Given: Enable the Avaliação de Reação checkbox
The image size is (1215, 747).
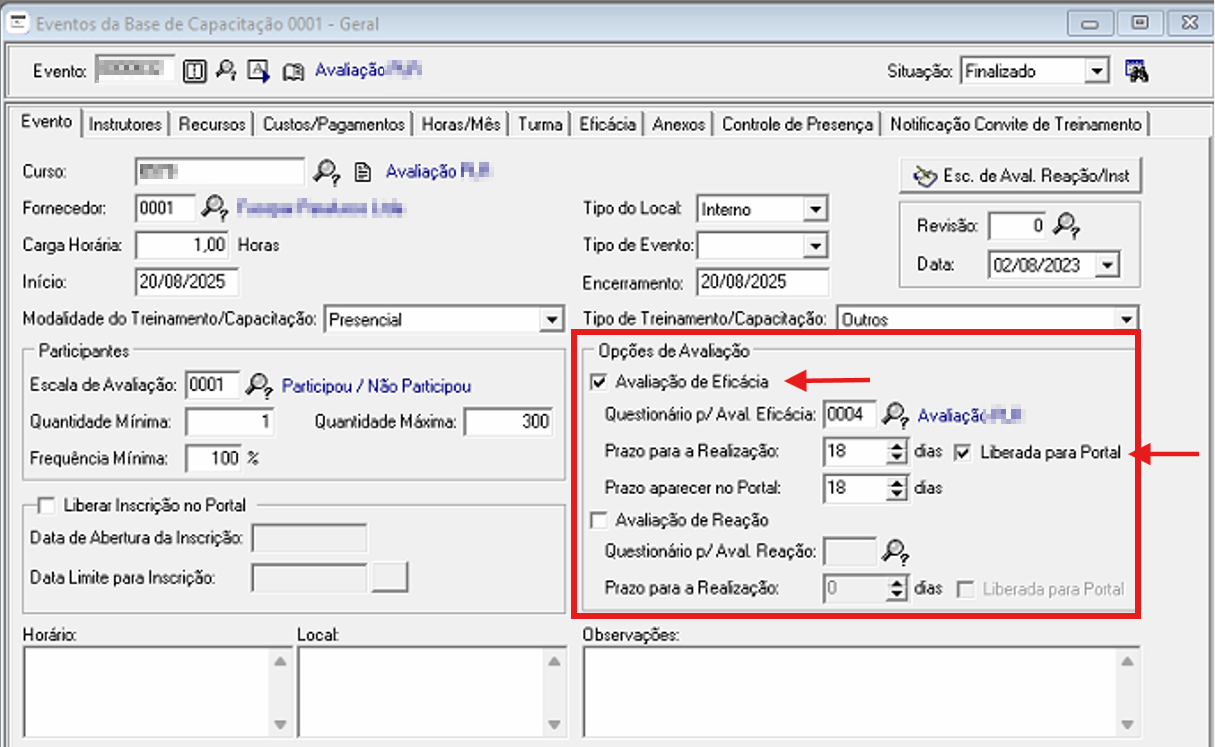Looking at the screenshot, I should click(x=599, y=520).
